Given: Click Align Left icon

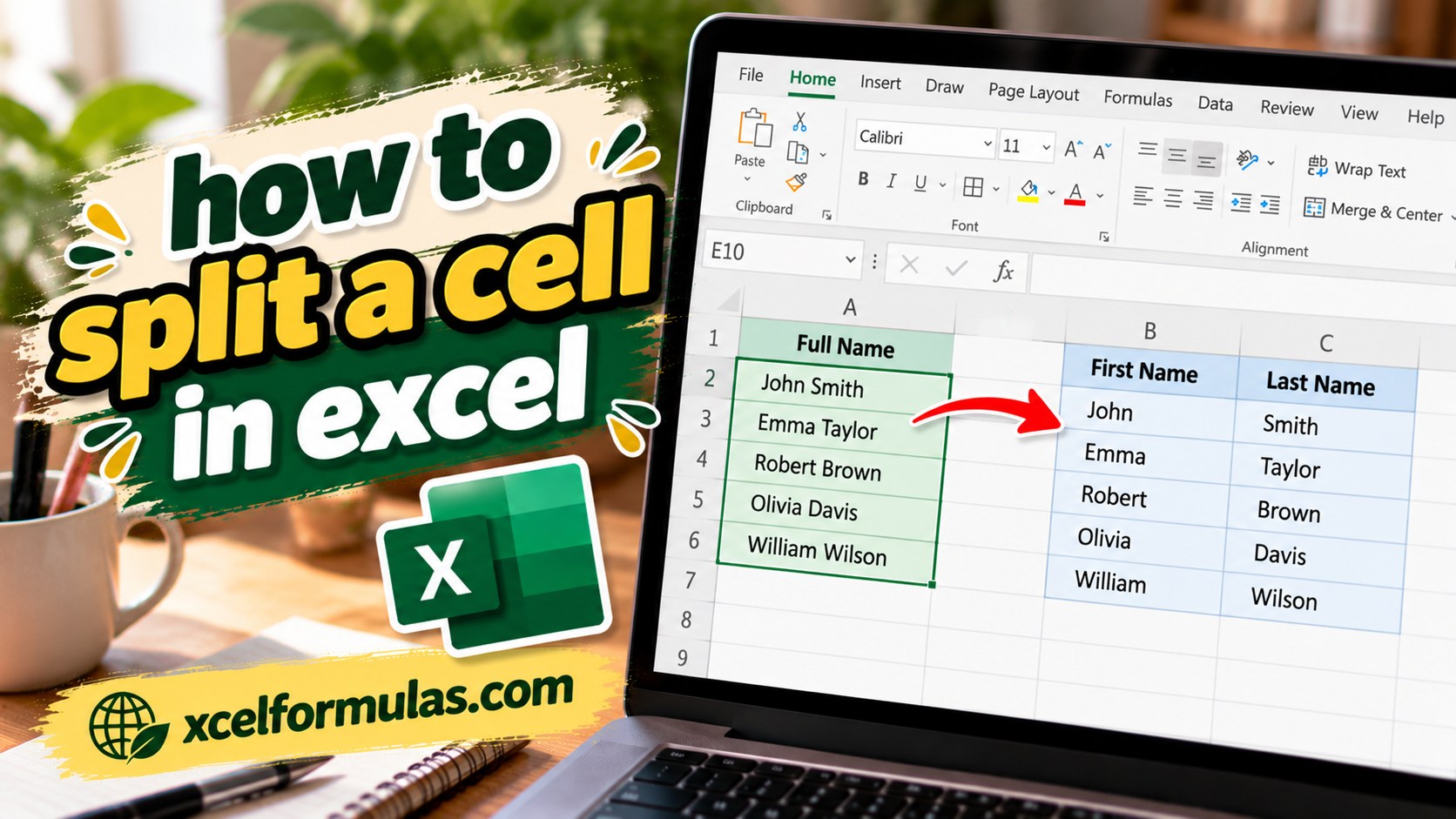Looking at the screenshot, I should click(1143, 197).
